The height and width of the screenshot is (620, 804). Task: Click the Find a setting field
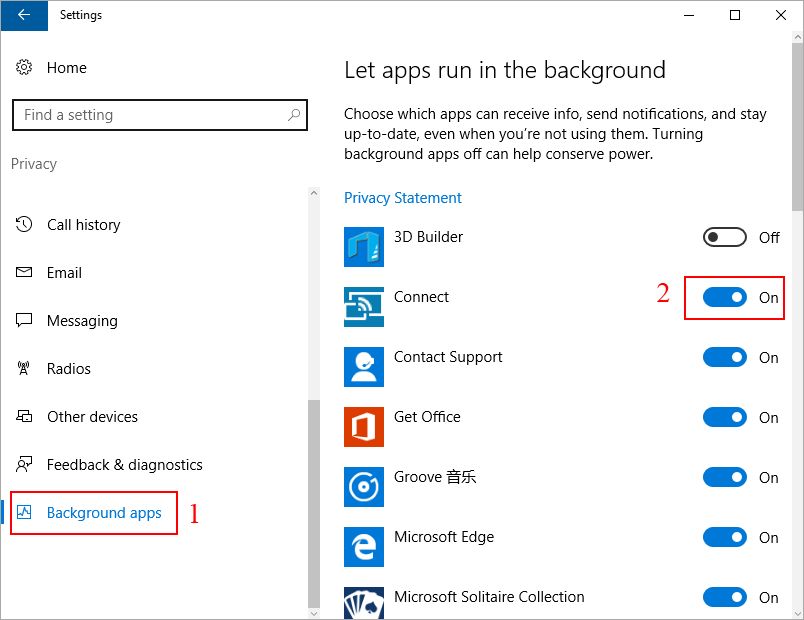[159, 115]
